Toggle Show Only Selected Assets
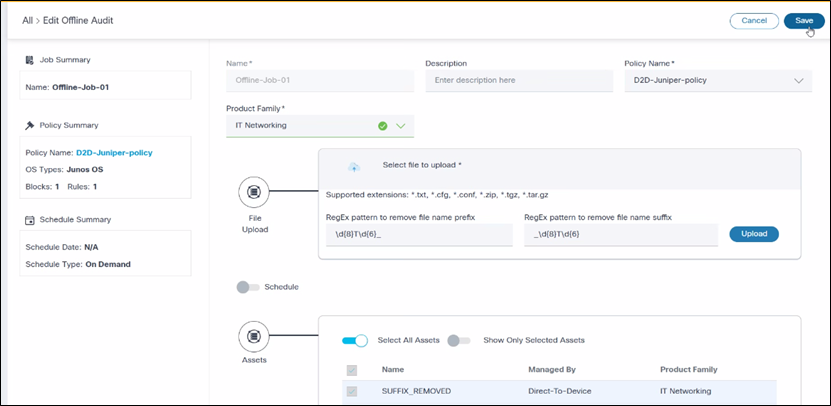This screenshot has height=406, width=831. (x=459, y=340)
